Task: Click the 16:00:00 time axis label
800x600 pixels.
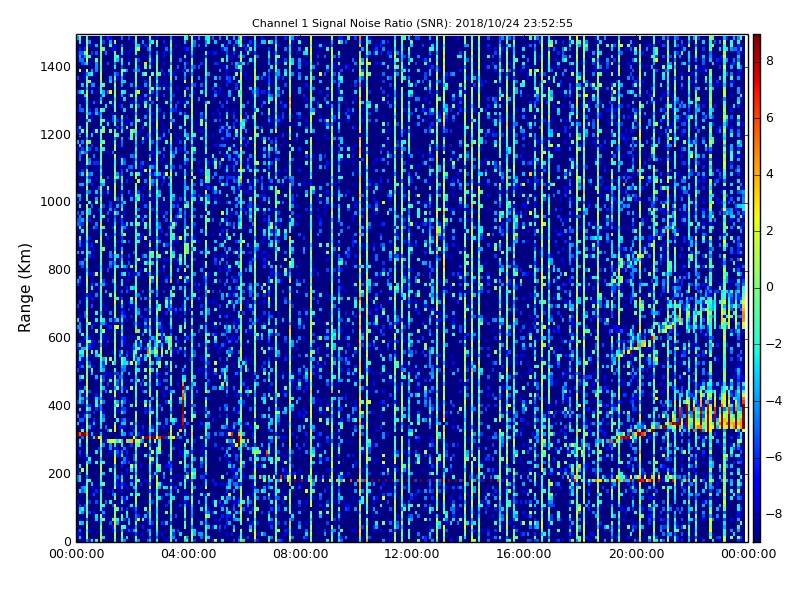Action: [x=524, y=554]
